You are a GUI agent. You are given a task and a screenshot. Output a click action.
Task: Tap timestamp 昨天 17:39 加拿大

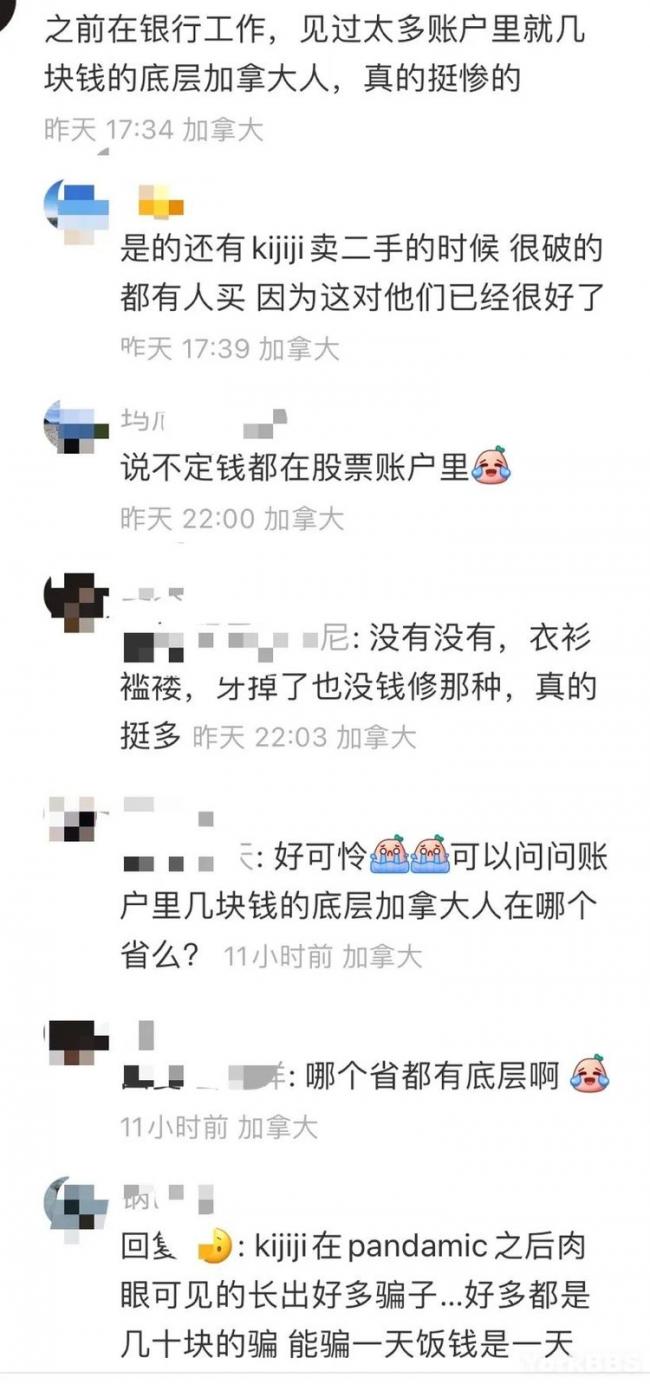click(231, 347)
